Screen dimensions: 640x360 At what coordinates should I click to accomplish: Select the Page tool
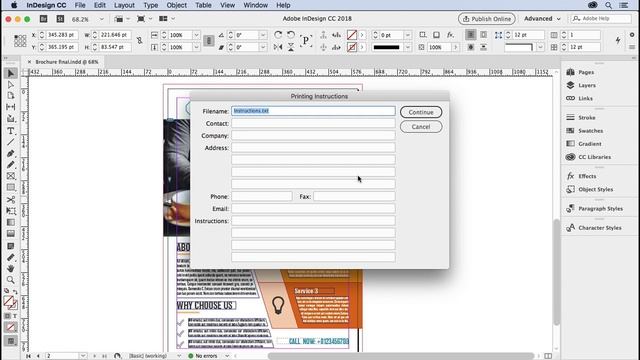[x=11, y=96]
